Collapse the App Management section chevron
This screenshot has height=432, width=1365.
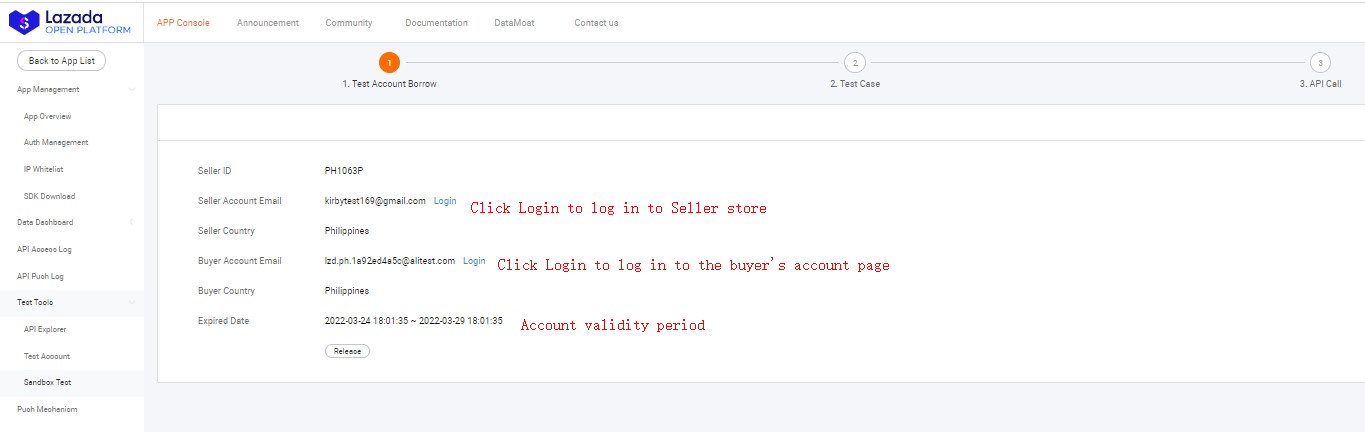coord(131,90)
